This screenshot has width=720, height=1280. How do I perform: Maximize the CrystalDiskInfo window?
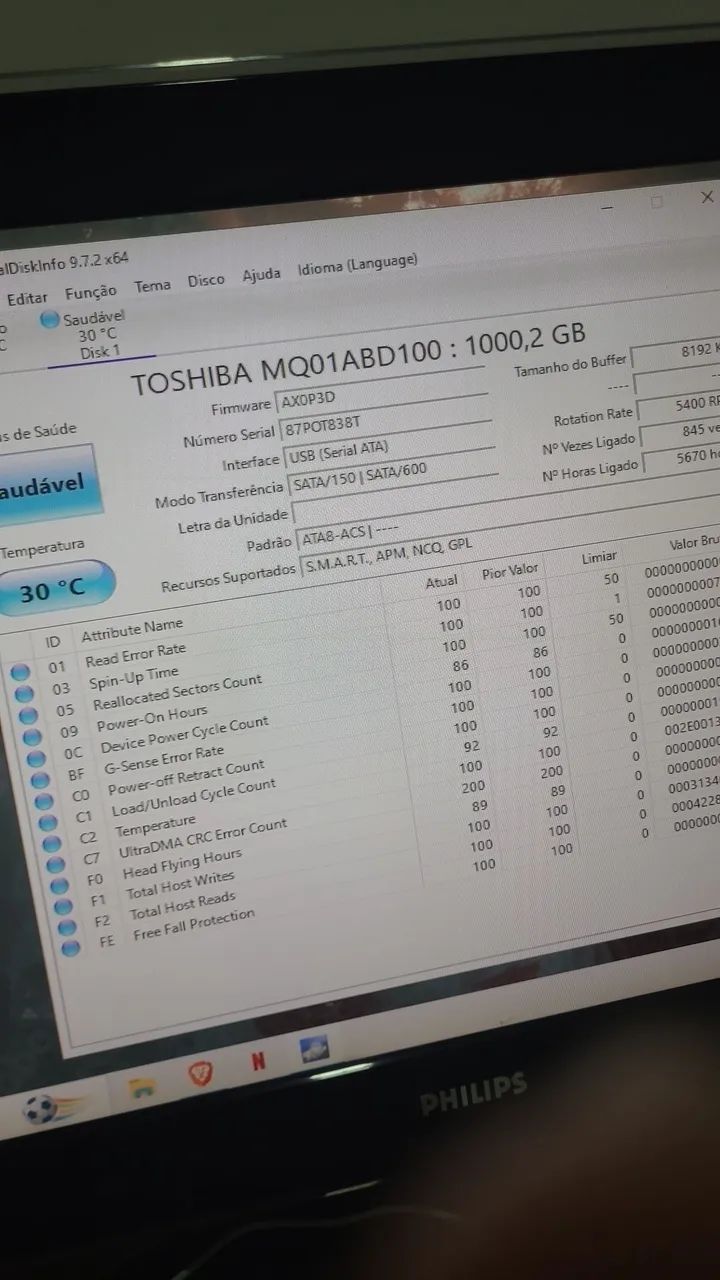[x=657, y=201]
